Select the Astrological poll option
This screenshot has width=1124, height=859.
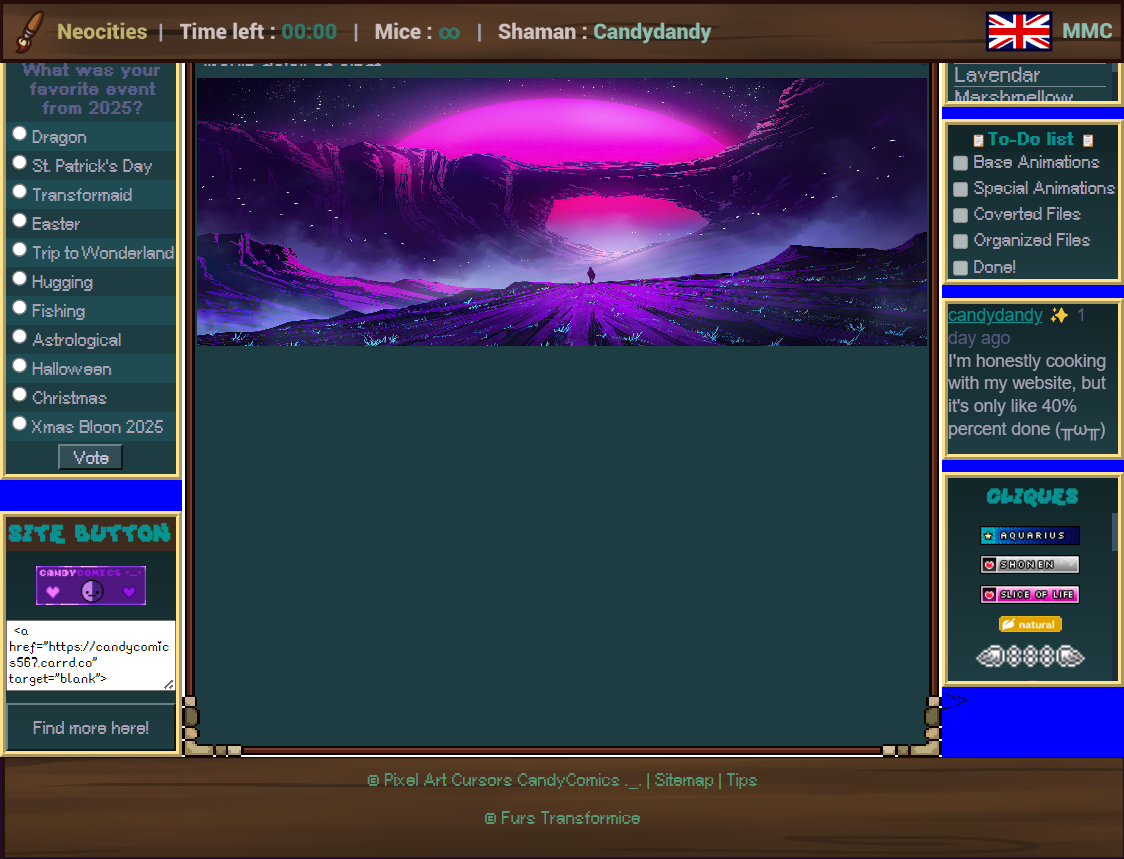click(19, 337)
